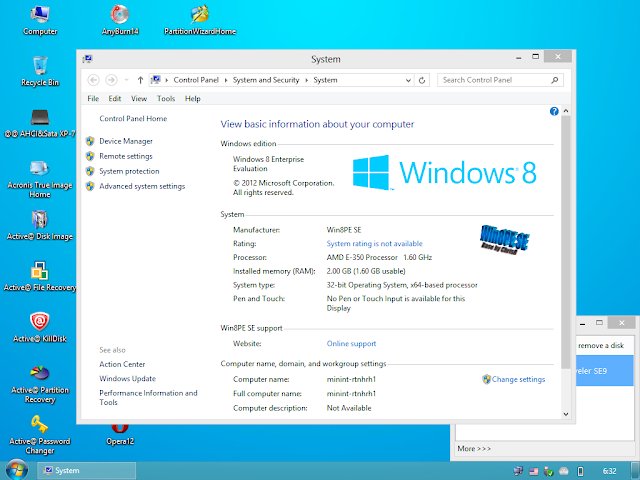Image resolution: width=640 pixels, height=480 pixels.
Task: Open Windows Update link
Action: click(x=127, y=378)
